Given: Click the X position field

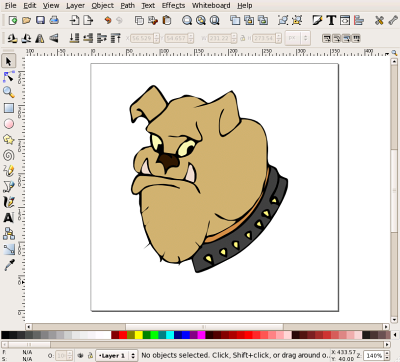Looking at the screenshot, I should (142, 38).
